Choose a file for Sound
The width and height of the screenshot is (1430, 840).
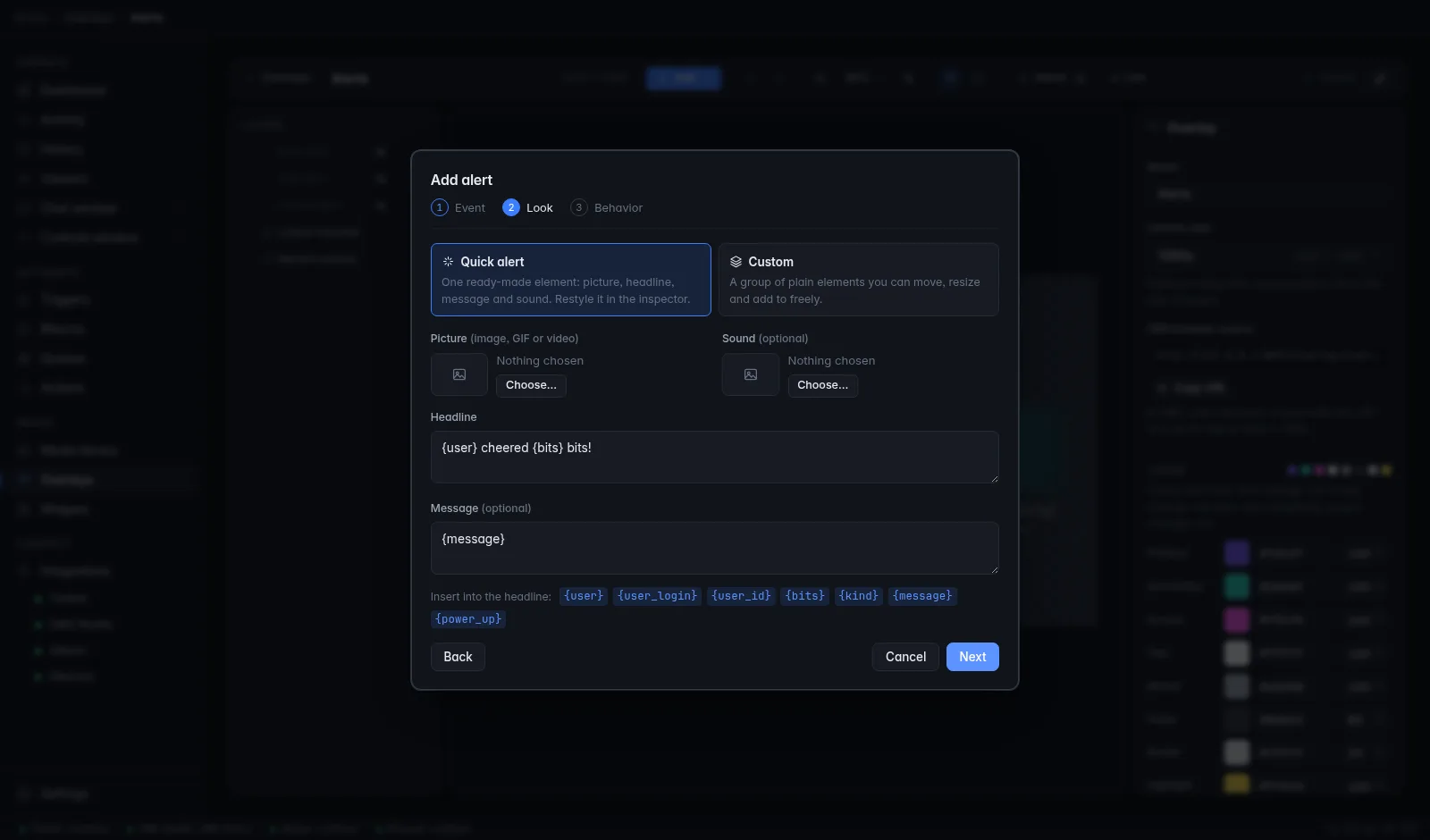click(822, 385)
